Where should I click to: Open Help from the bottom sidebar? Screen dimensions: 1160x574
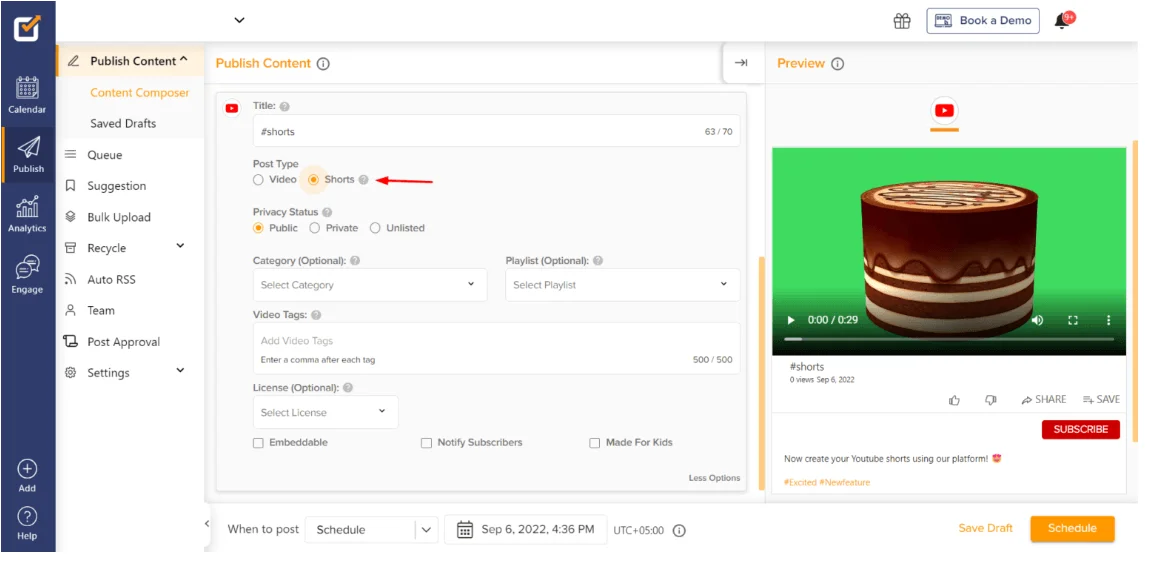click(27, 521)
